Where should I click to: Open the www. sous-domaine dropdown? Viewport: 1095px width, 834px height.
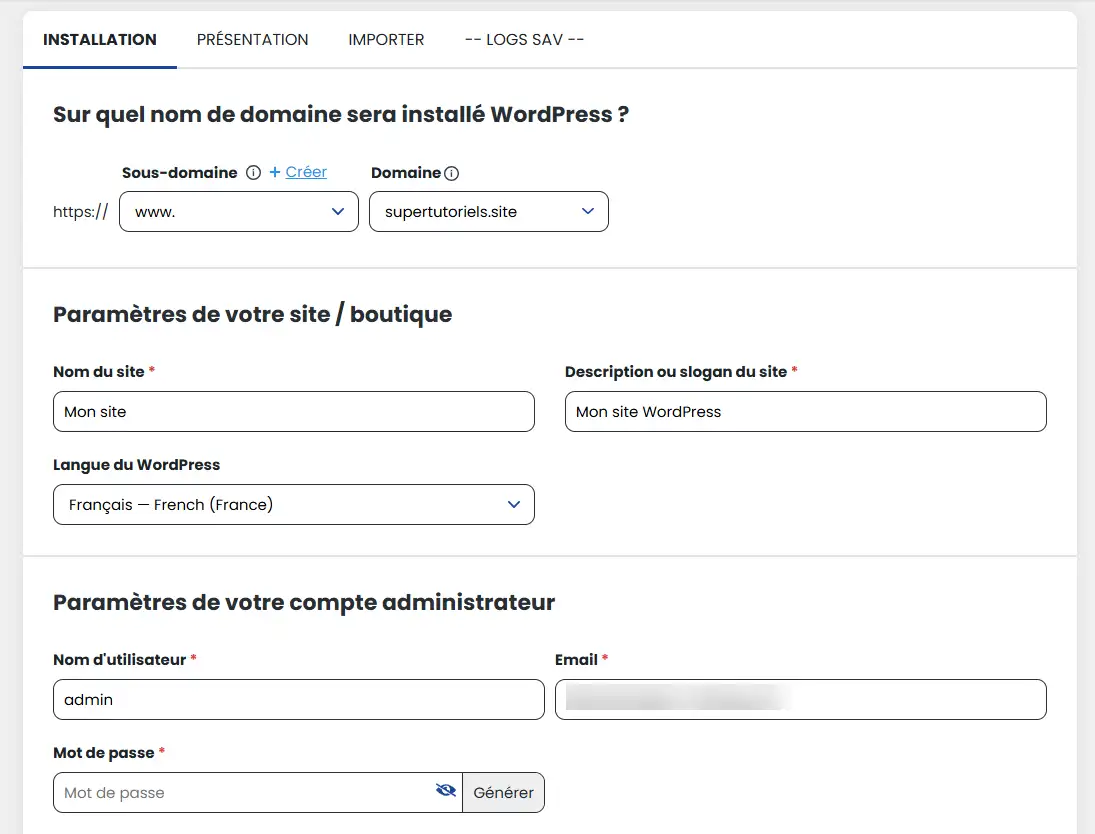(239, 212)
